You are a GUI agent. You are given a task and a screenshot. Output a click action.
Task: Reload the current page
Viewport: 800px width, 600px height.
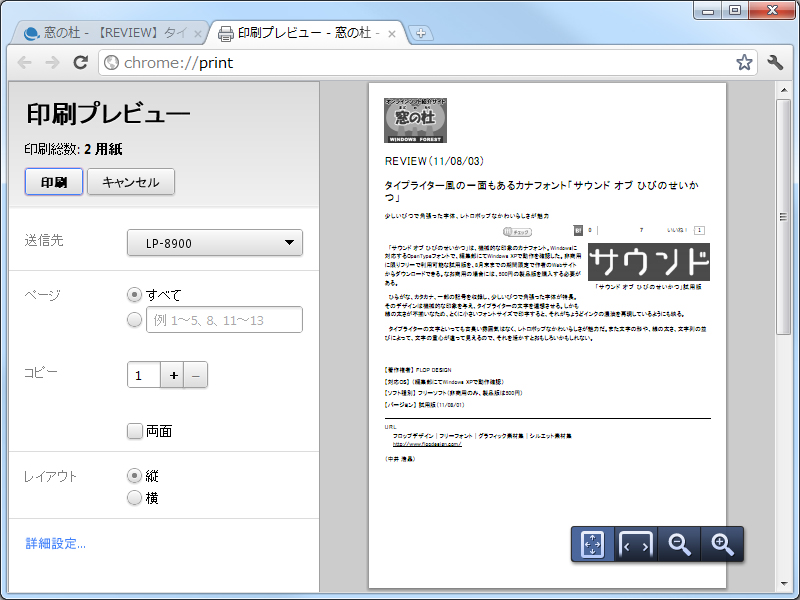point(81,62)
